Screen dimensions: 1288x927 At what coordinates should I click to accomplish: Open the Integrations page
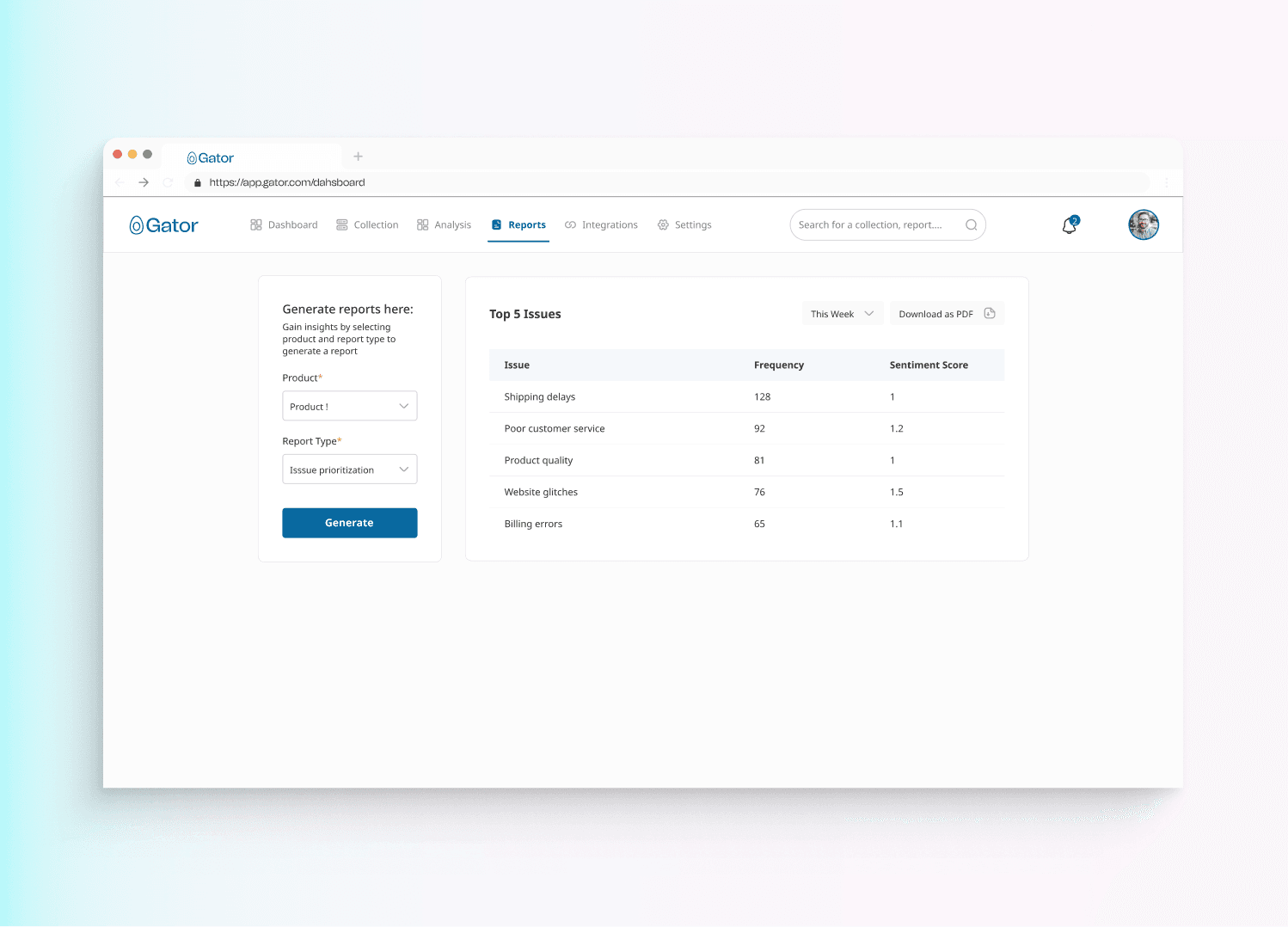pos(601,225)
